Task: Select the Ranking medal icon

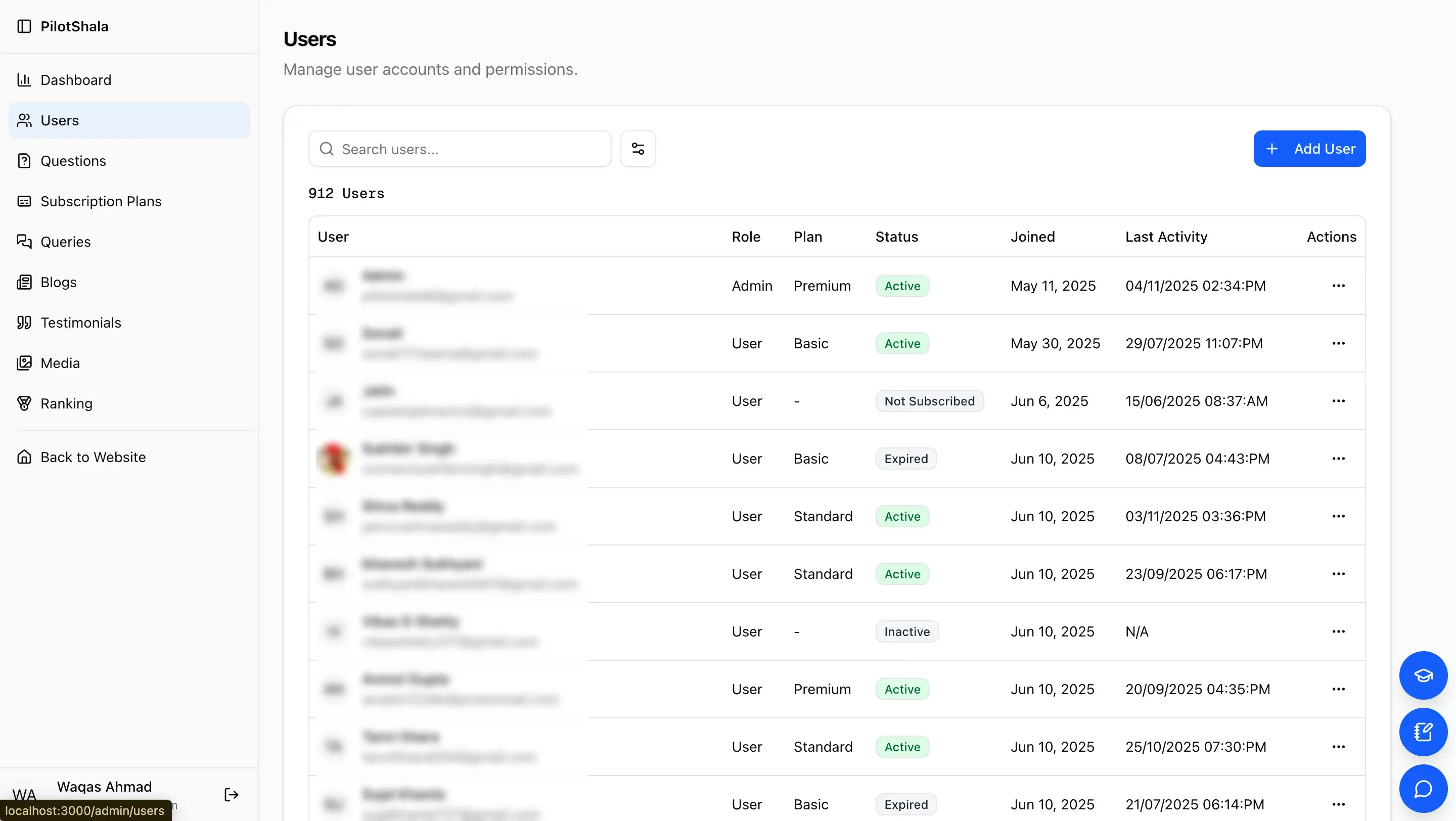Action: (x=24, y=403)
